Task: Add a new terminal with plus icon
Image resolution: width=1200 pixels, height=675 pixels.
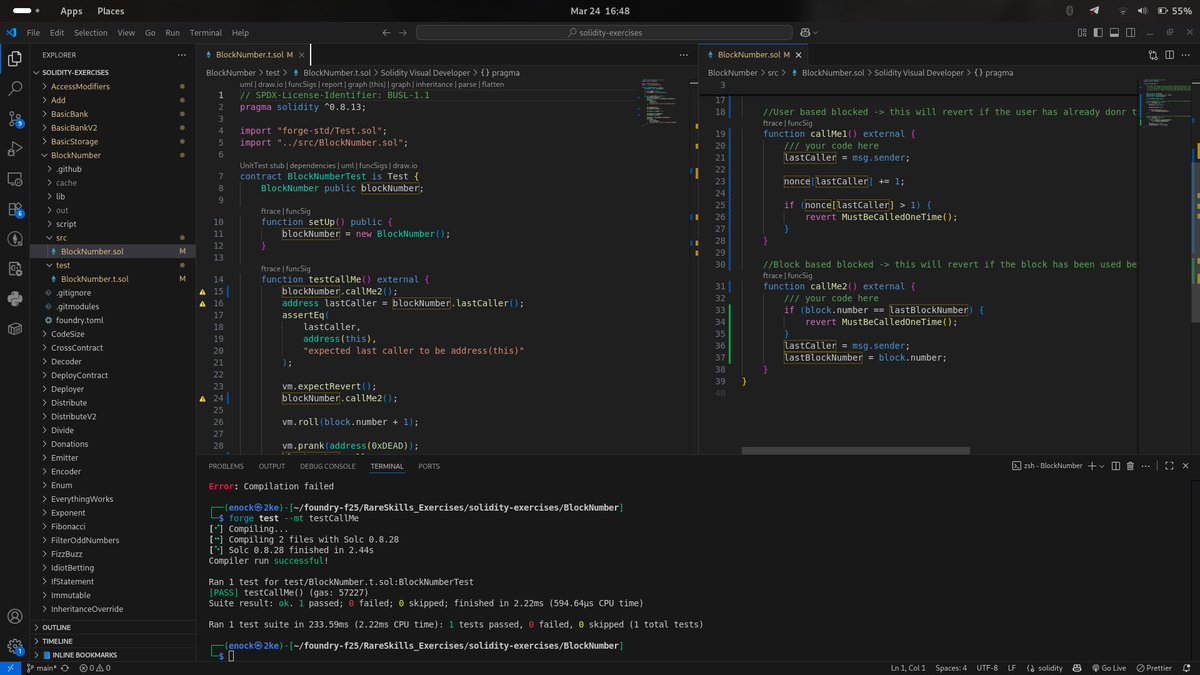Action: [1091, 466]
